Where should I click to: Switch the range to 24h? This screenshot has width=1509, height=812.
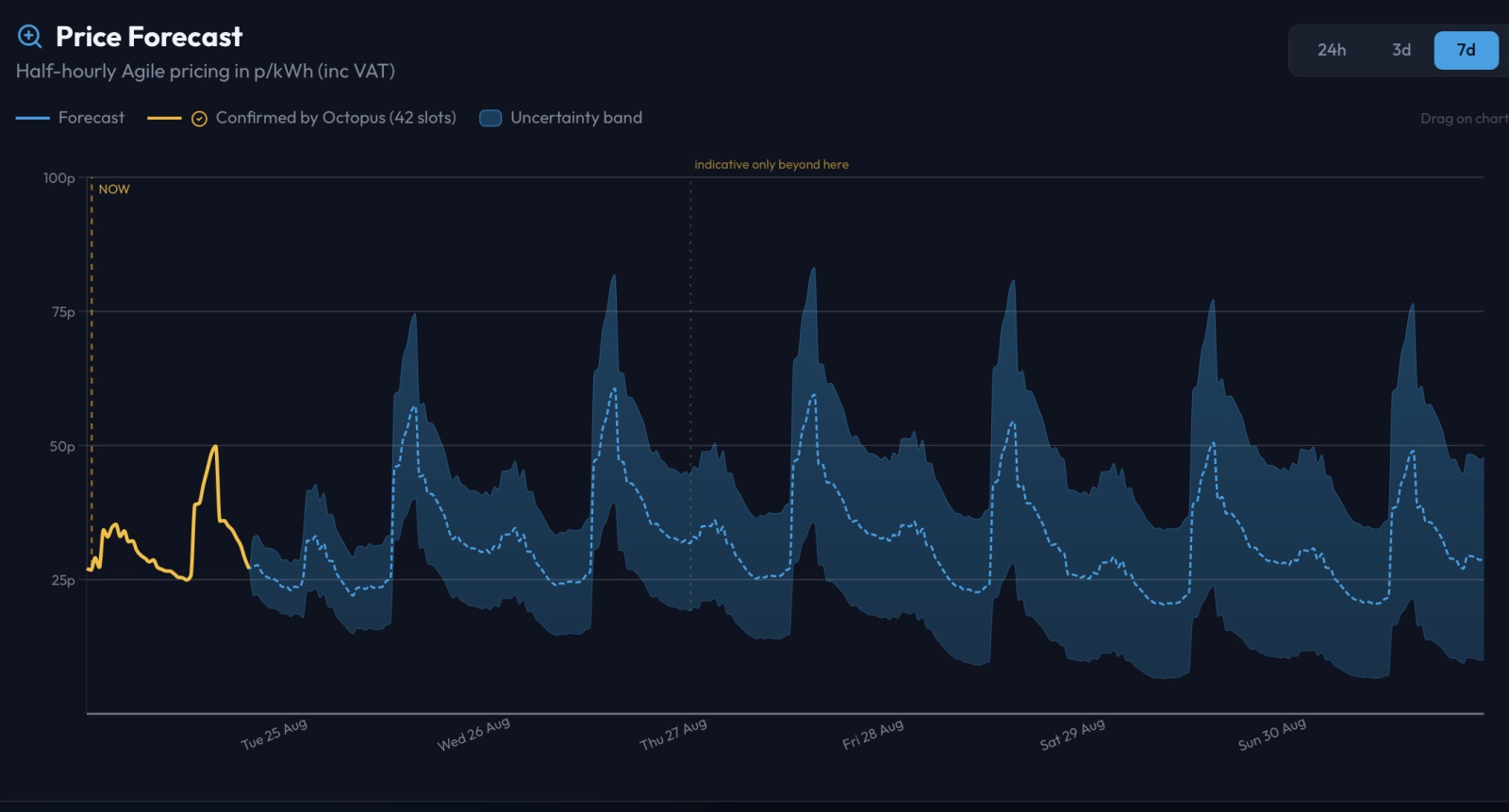(x=1332, y=50)
